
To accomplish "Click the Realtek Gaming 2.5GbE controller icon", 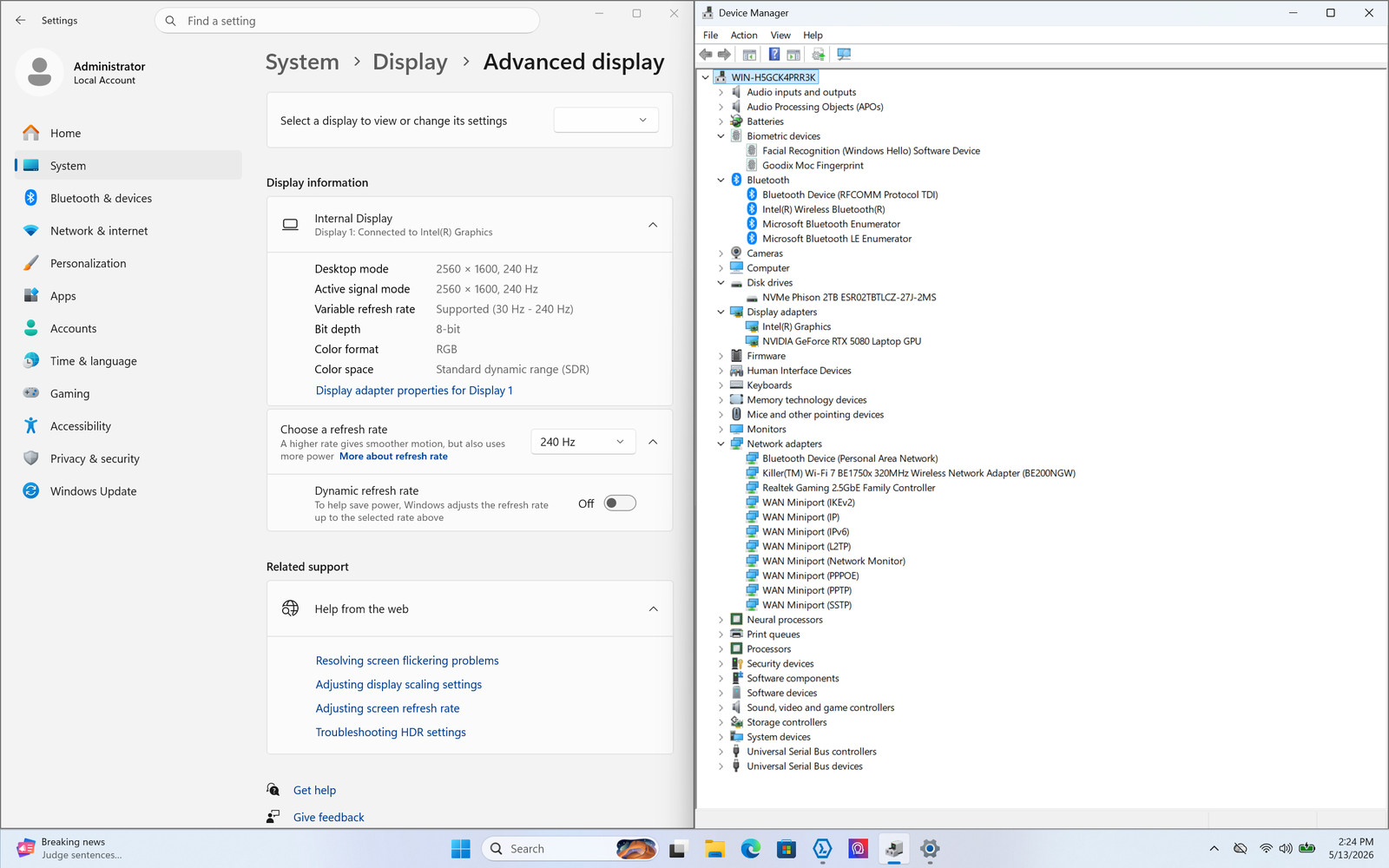I will (752, 488).
